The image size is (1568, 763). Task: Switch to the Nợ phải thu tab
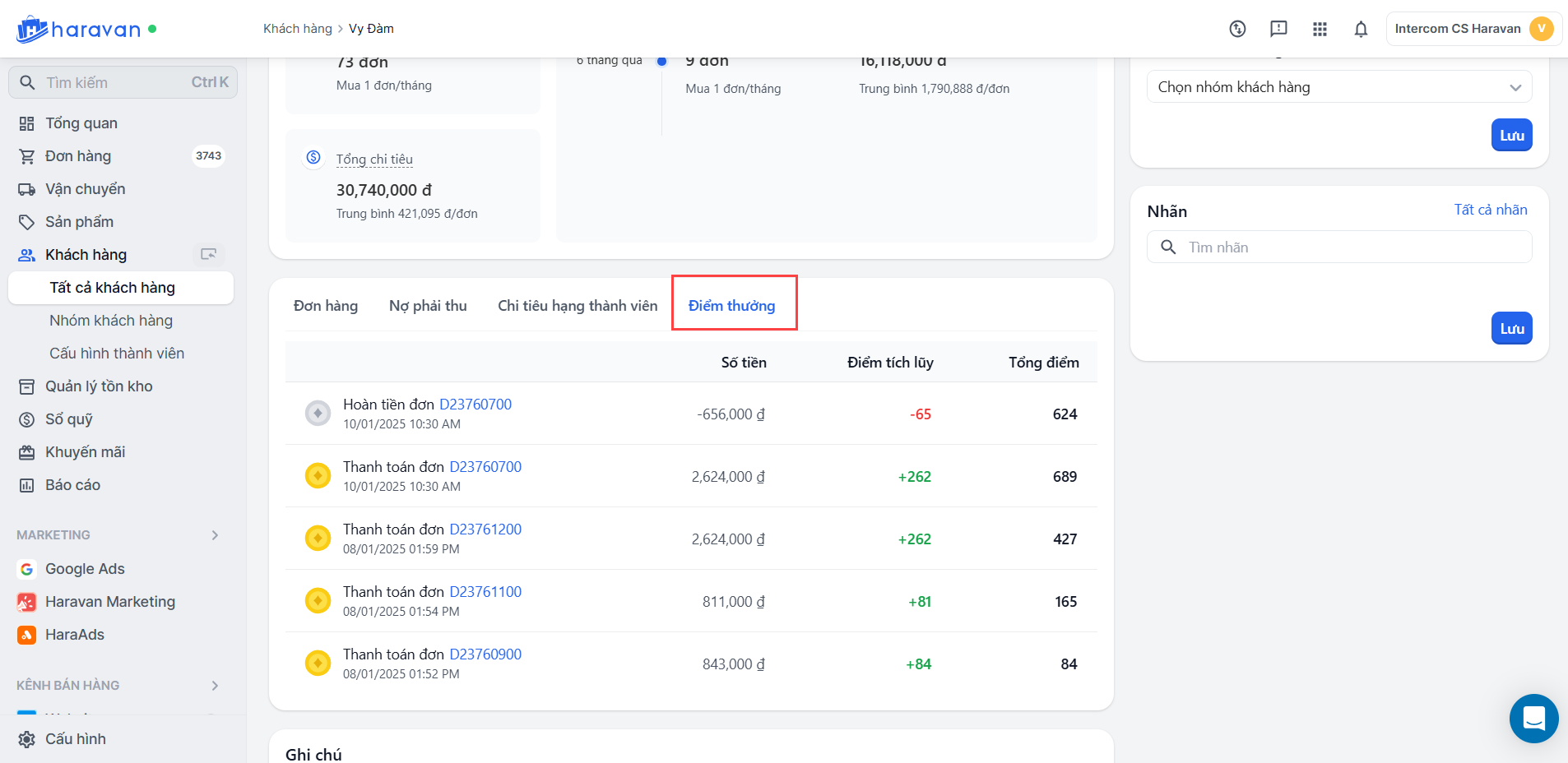(x=428, y=306)
